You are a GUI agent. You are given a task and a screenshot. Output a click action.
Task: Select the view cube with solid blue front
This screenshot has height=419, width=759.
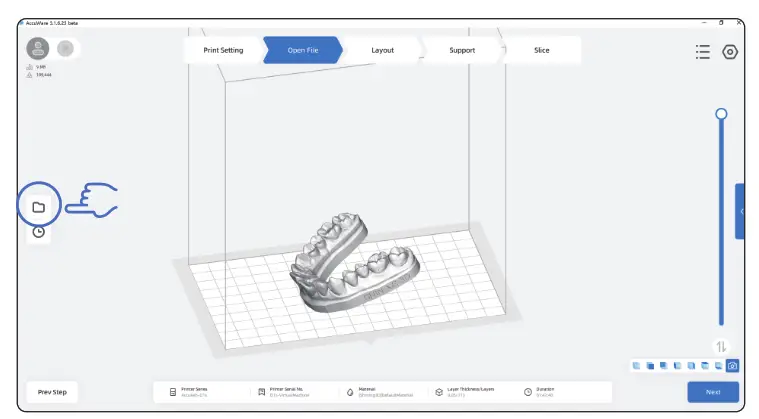click(x=650, y=366)
